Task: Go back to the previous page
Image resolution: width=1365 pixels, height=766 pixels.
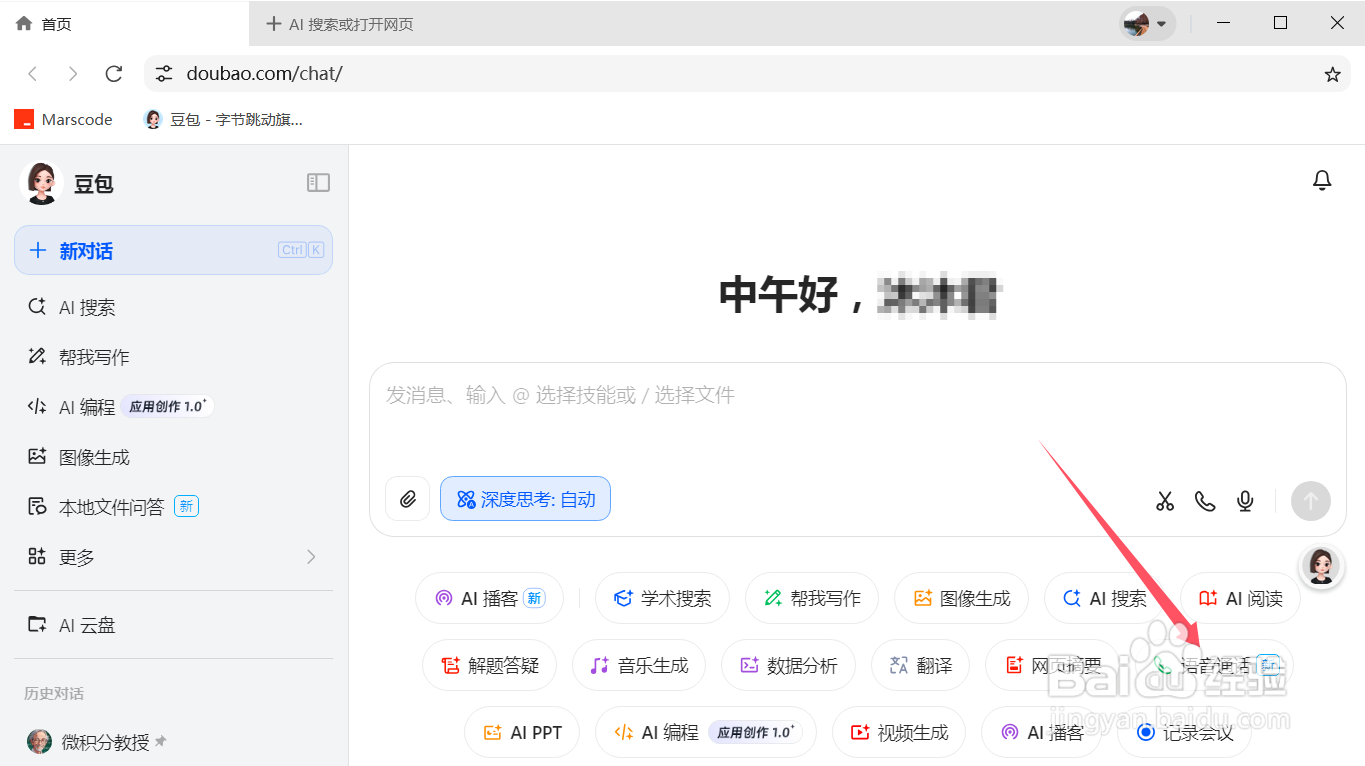Action: (33, 74)
